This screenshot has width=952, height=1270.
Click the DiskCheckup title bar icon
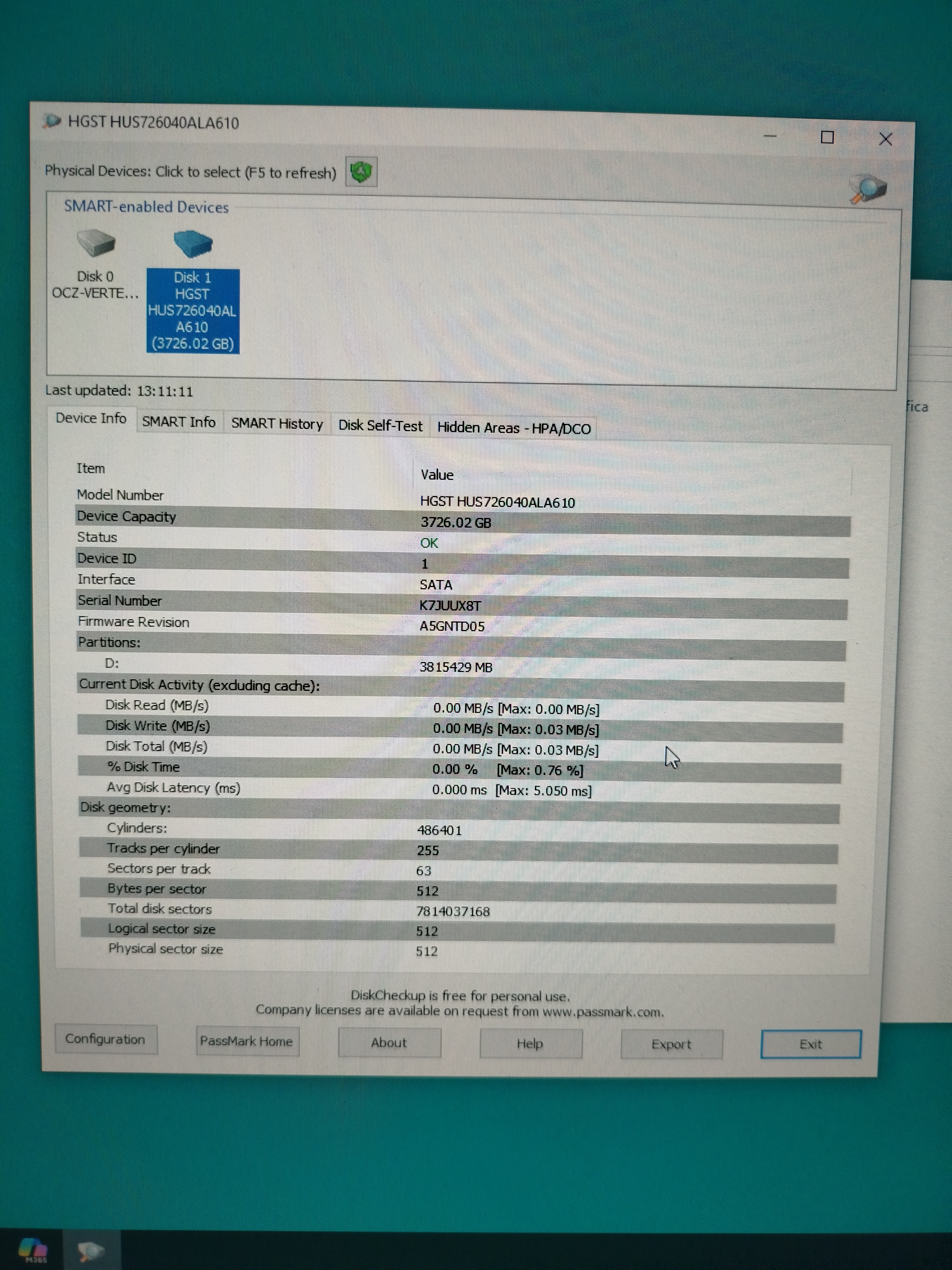[52, 121]
